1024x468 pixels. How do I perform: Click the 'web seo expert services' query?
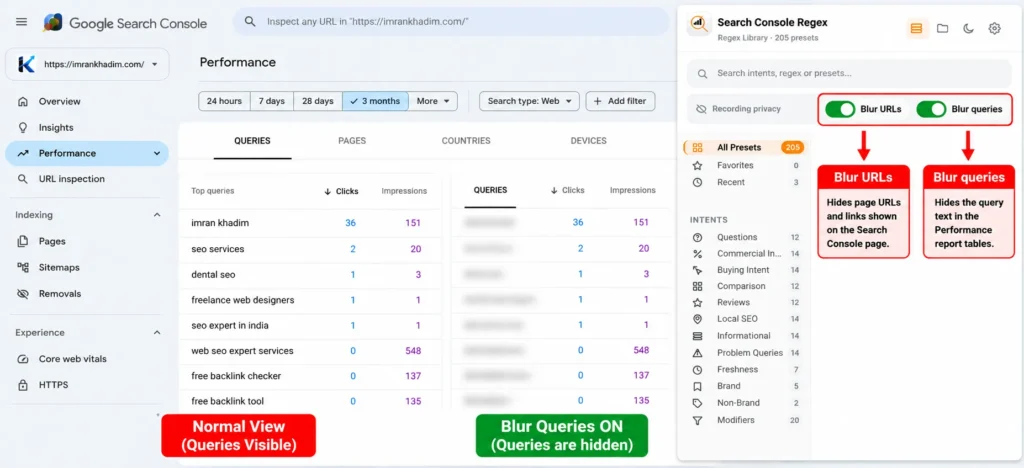coord(242,351)
